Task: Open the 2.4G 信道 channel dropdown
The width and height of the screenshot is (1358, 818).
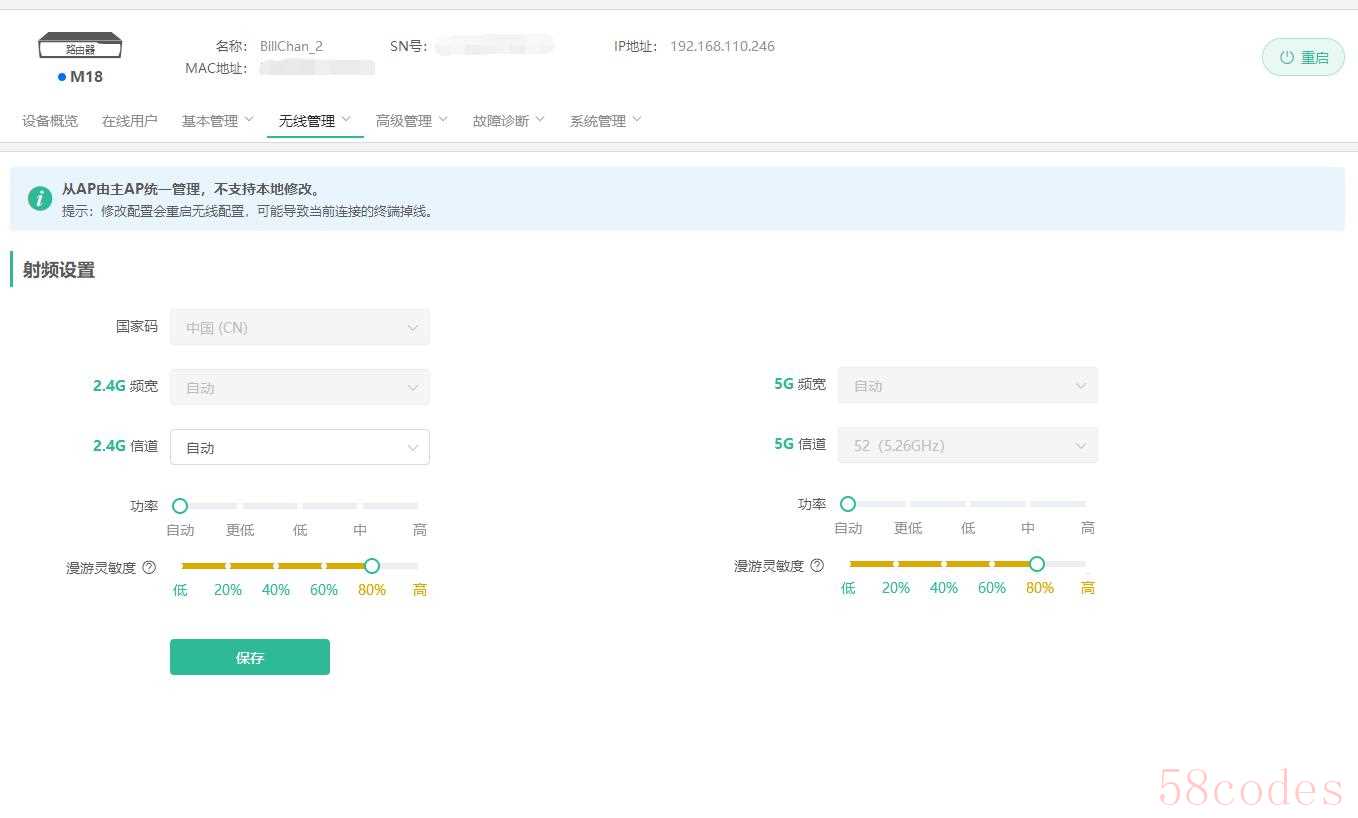Action: click(x=299, y=447)
